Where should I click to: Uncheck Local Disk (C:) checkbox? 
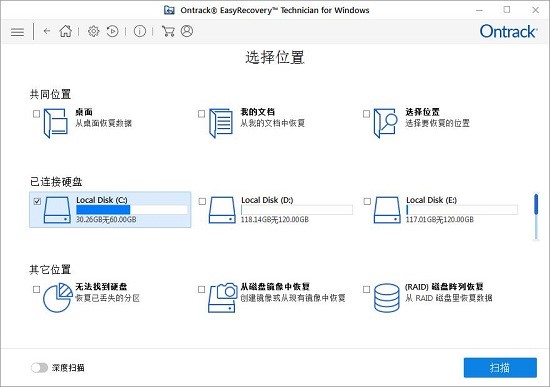pos(37,201)
